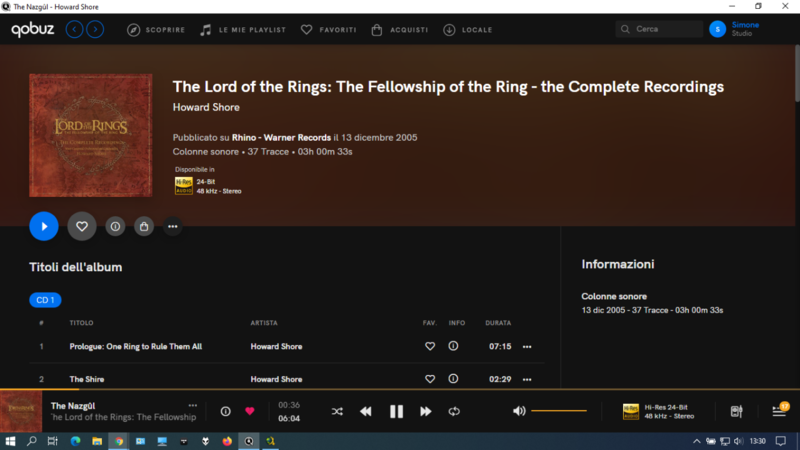This screenshot has height=450, width=800.
Task: Skip to the next track
Action: click(425, 411)
